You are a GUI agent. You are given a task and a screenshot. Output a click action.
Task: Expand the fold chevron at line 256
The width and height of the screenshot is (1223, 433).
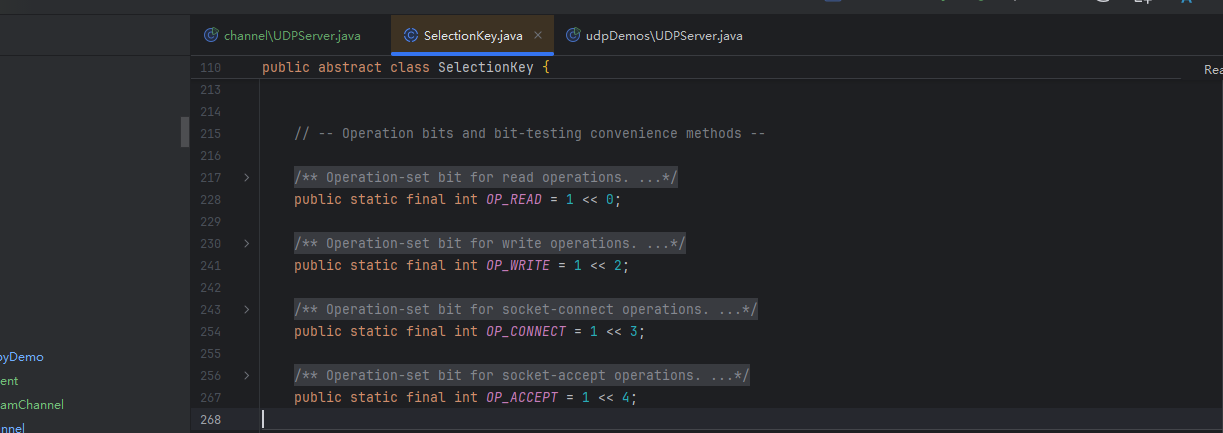click(x=247, y=376)
